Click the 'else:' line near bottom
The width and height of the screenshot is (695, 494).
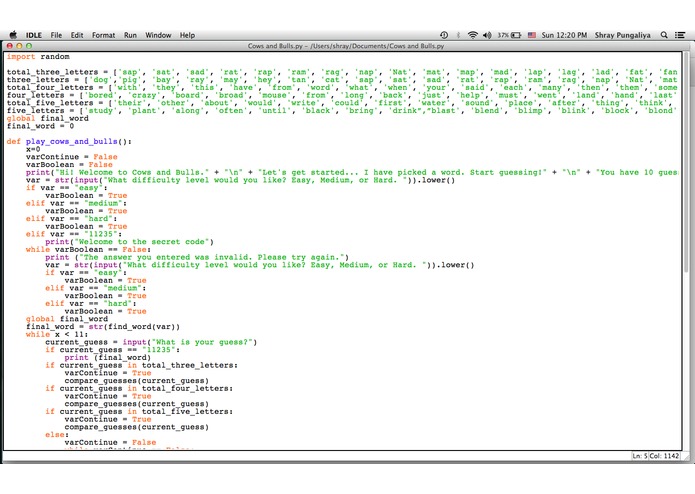pos(57,435)
